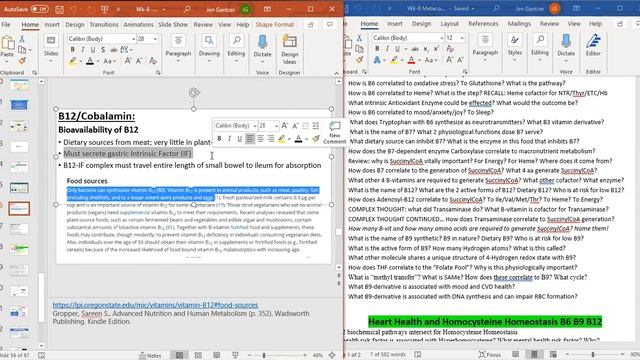Screen dimensions: 640x360
Task: Align text left in floating mini toolbar
Action: pyautogui.click(x=250, y=139)
